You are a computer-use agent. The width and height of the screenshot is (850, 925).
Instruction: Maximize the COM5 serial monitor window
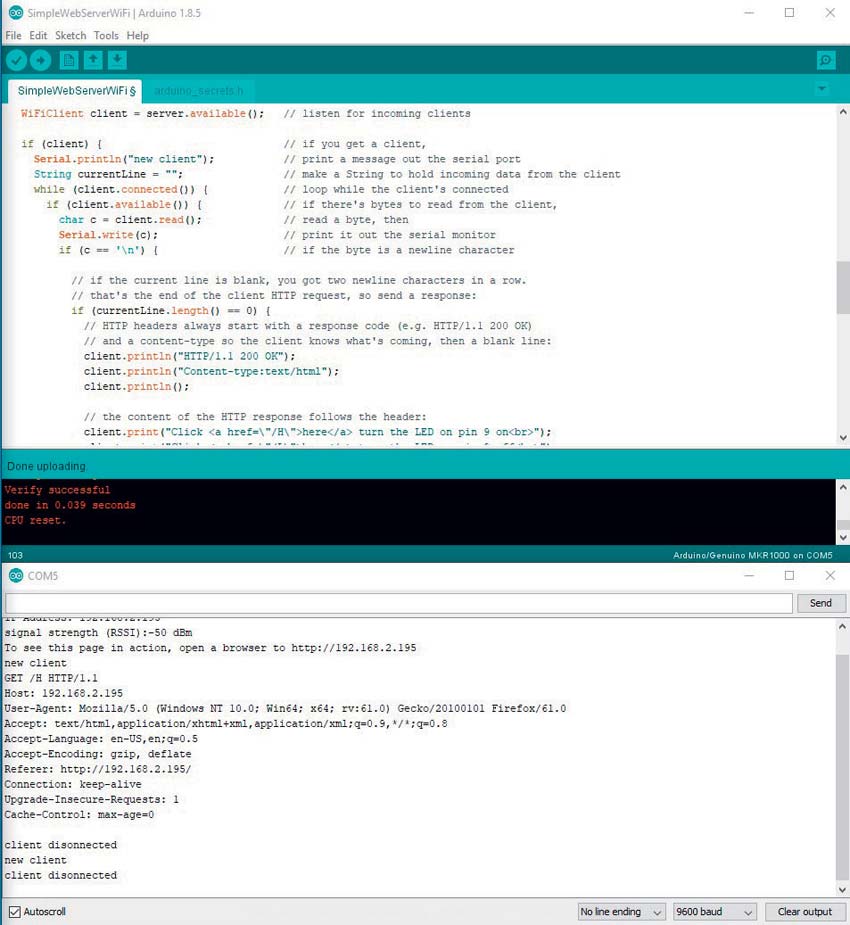click(789, 575)
